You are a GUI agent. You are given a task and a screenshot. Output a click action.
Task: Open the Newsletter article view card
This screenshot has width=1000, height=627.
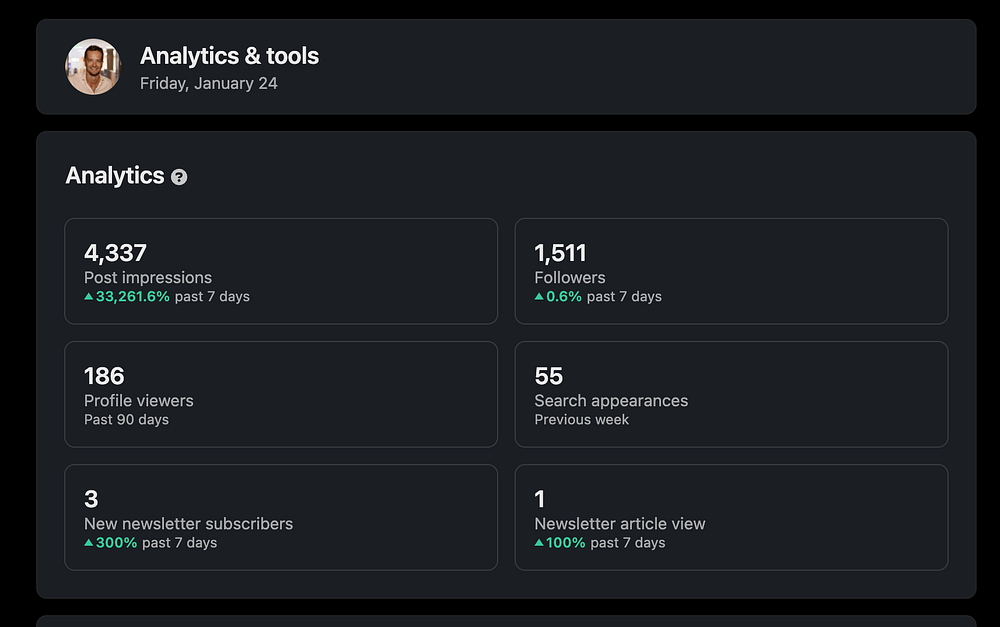pyautogui.click(x=730, y=517)
